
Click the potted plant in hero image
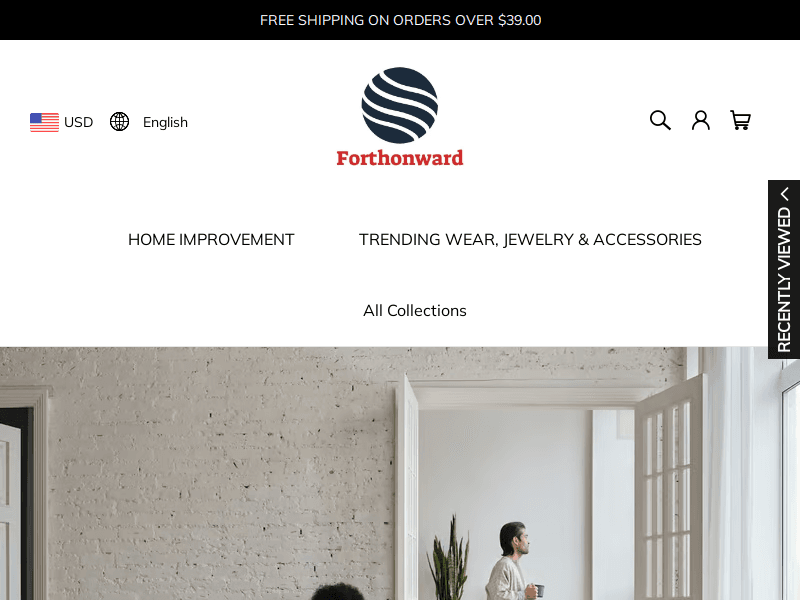tap(449, 559)
